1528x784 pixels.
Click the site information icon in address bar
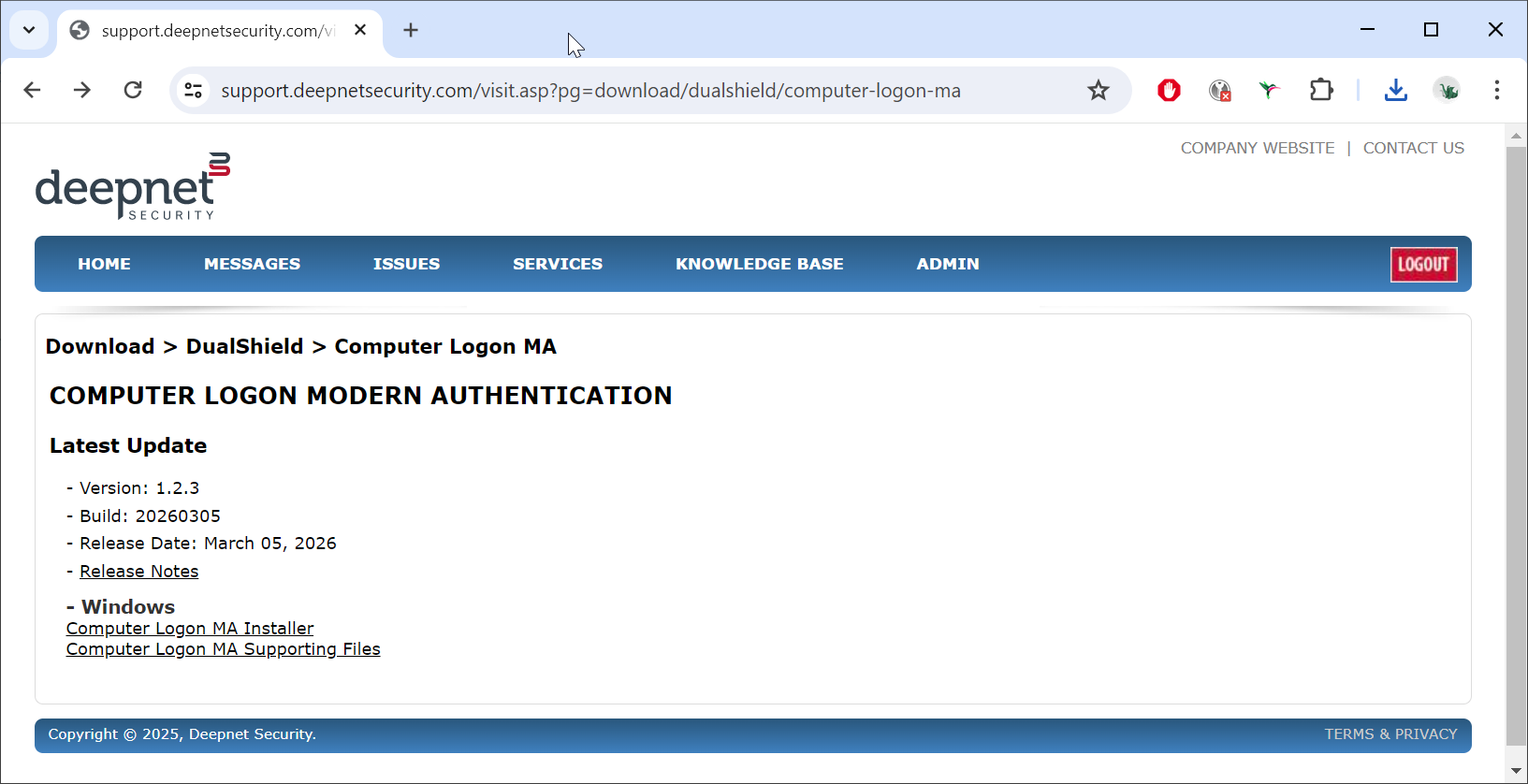(194, 90)
